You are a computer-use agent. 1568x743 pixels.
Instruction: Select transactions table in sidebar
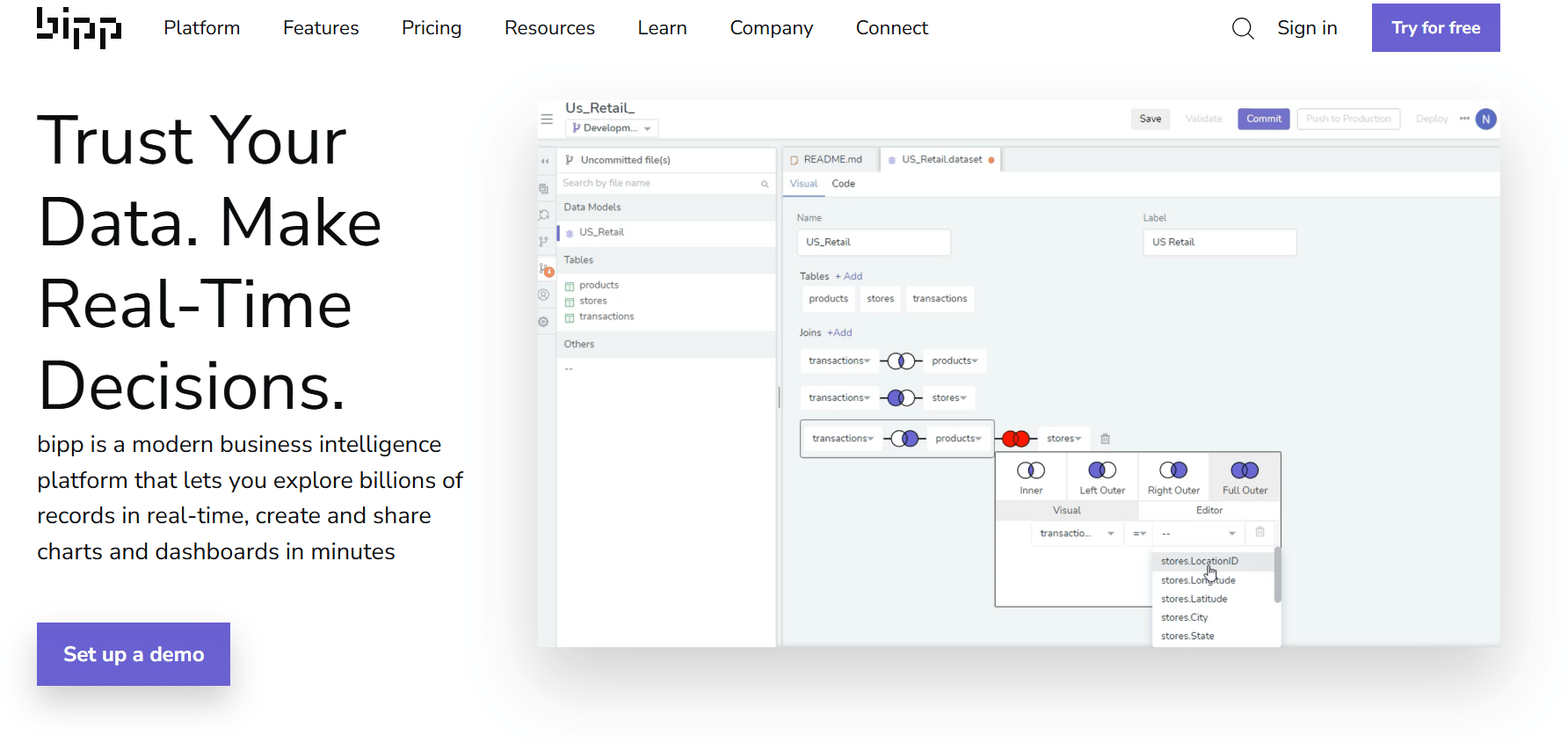(606, 317)
